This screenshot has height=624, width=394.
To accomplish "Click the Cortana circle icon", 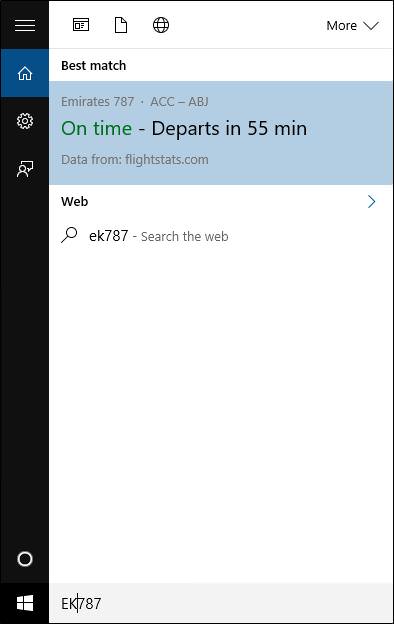I will pos(25,559).
